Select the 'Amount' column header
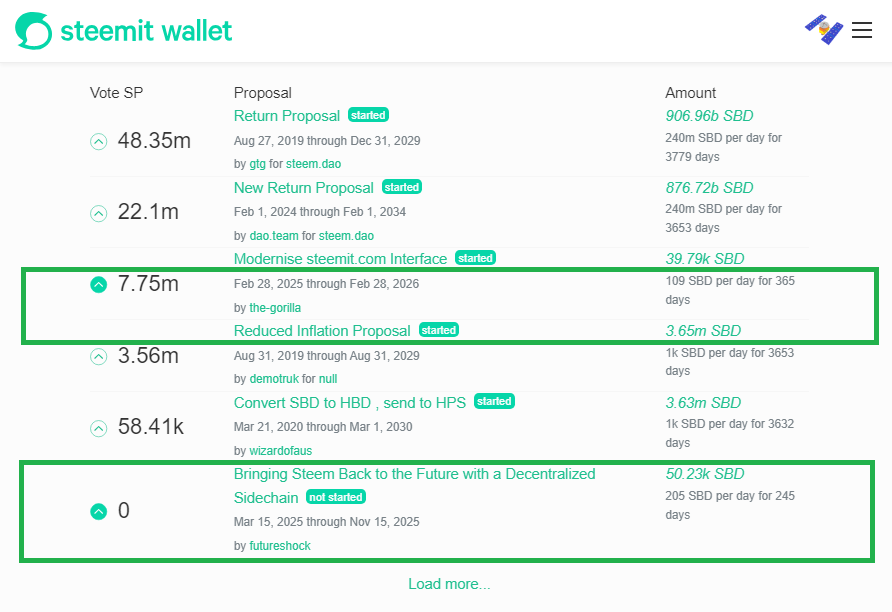This screenshot has width=892, height=612. (x=691, y=93)
